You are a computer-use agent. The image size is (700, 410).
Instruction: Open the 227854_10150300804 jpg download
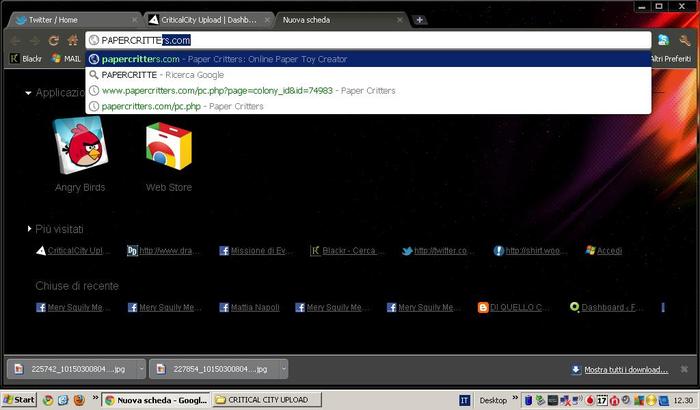214,369
